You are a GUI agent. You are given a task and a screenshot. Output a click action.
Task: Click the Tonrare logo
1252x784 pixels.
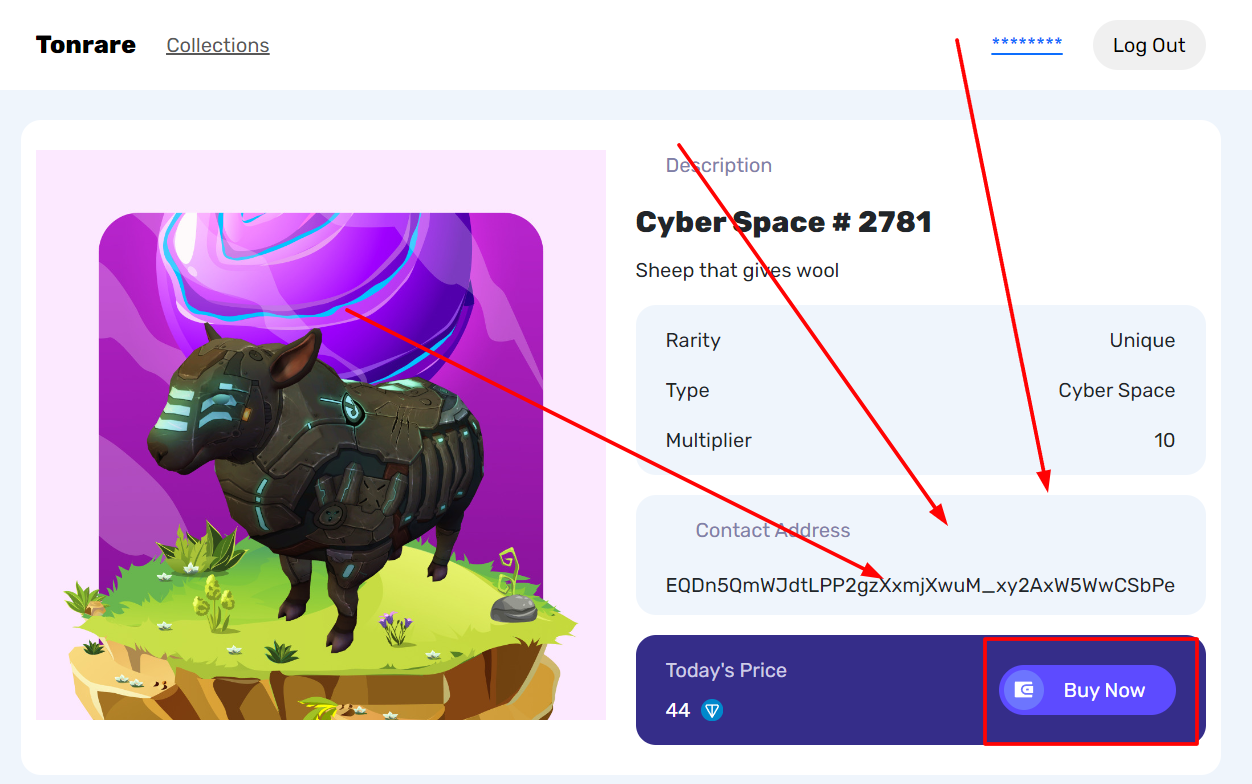(x=86, y=45)
